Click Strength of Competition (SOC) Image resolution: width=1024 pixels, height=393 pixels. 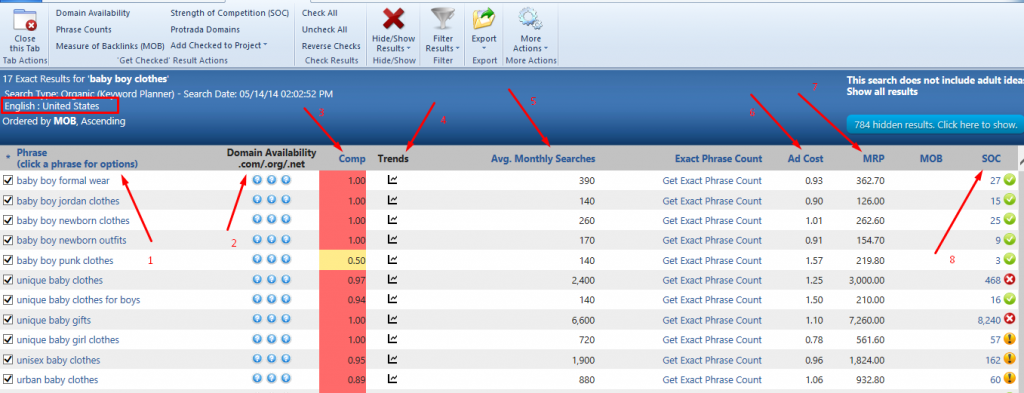(x=229, y=13)
